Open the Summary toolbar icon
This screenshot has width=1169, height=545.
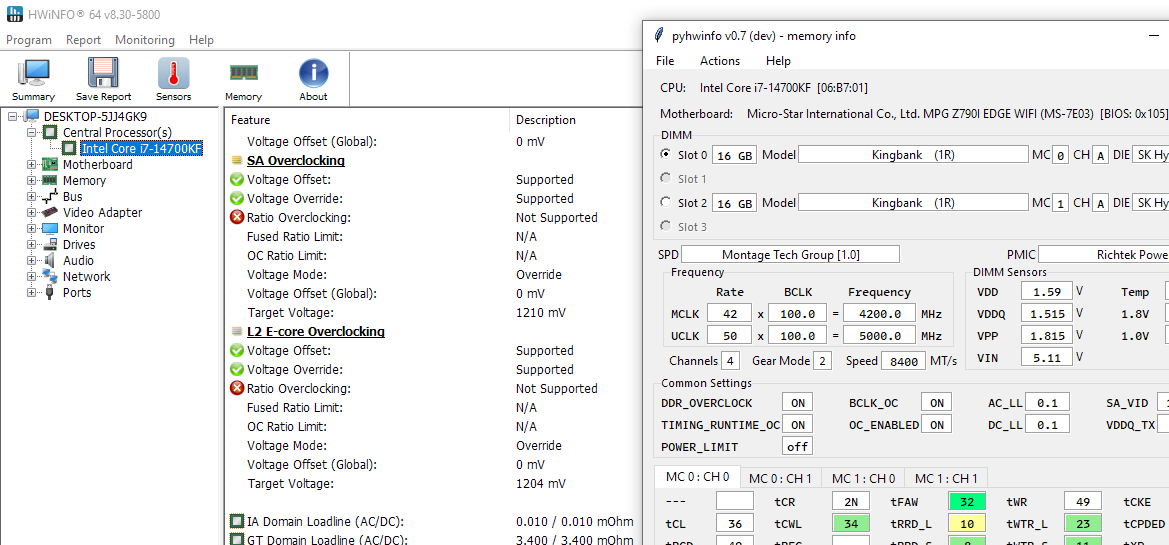coord(33,74)
